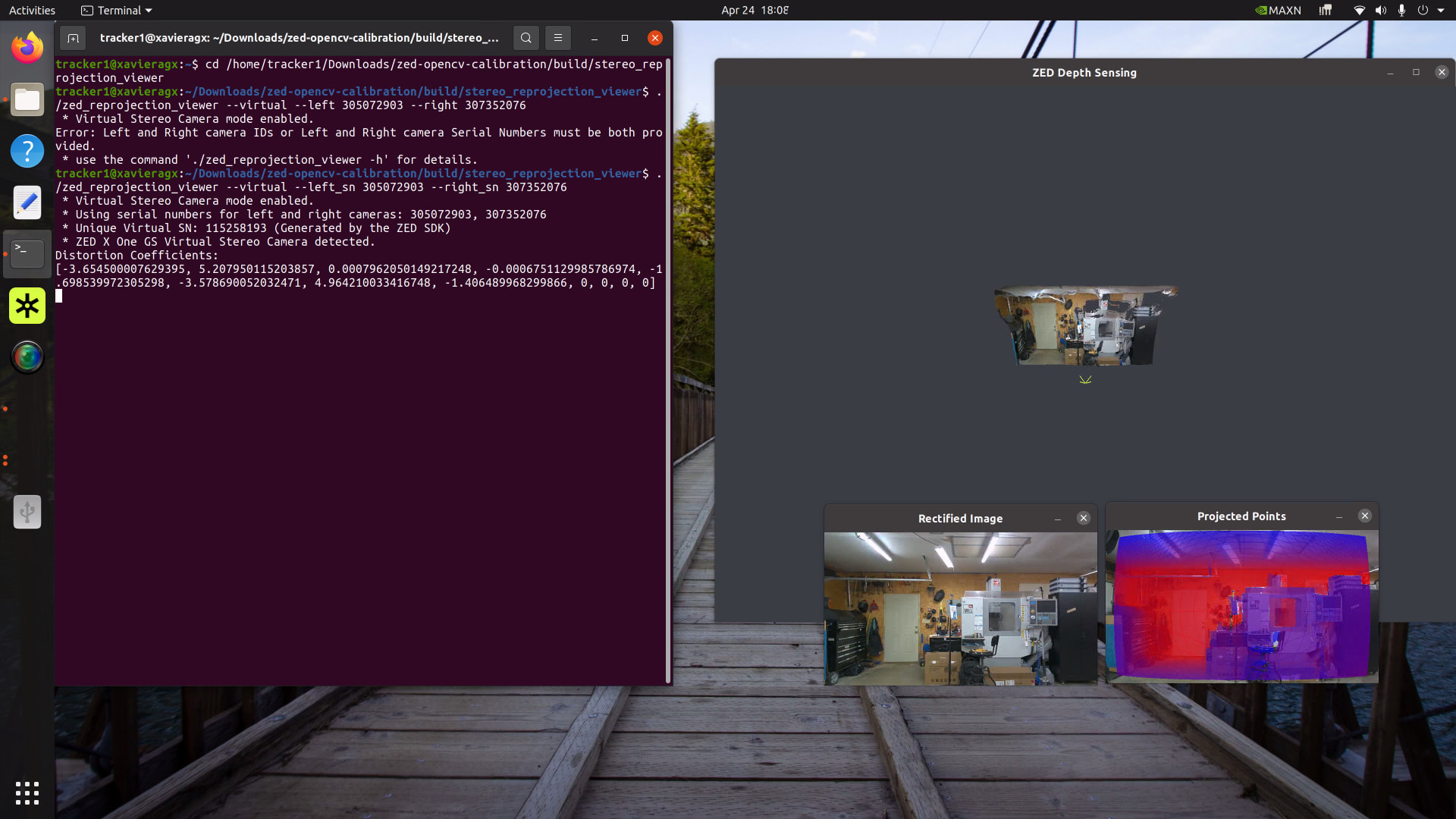Open the terminal hamburger menu
Image resolution: width=1456 pixels, height=819 pixels.
point(558,38)
